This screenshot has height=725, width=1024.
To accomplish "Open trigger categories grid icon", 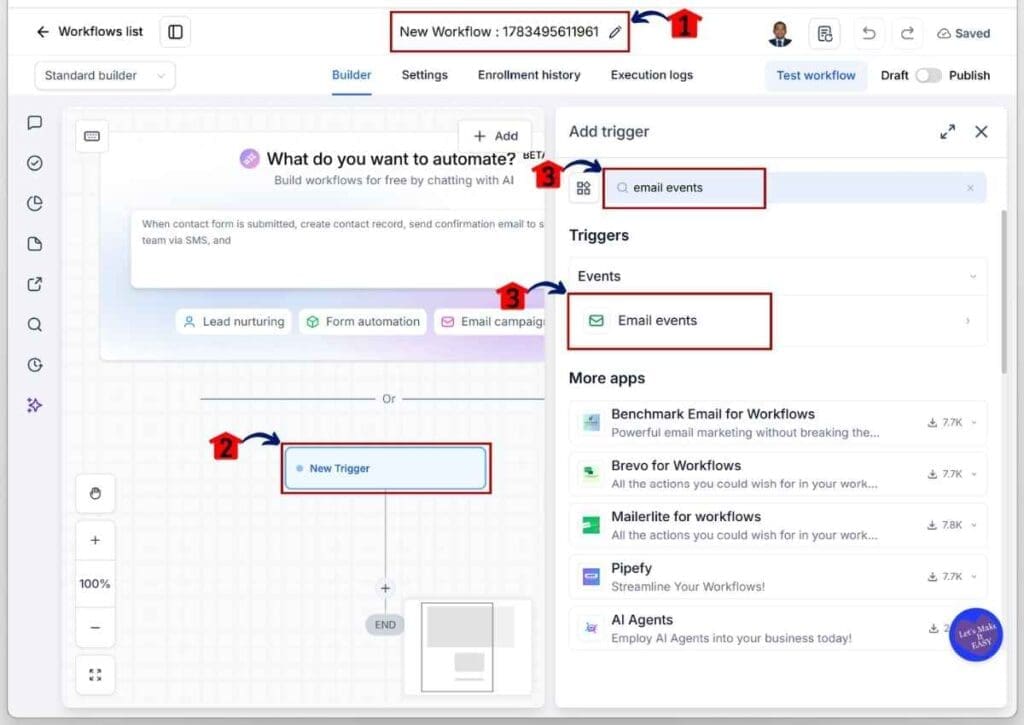I will [583, 189].
